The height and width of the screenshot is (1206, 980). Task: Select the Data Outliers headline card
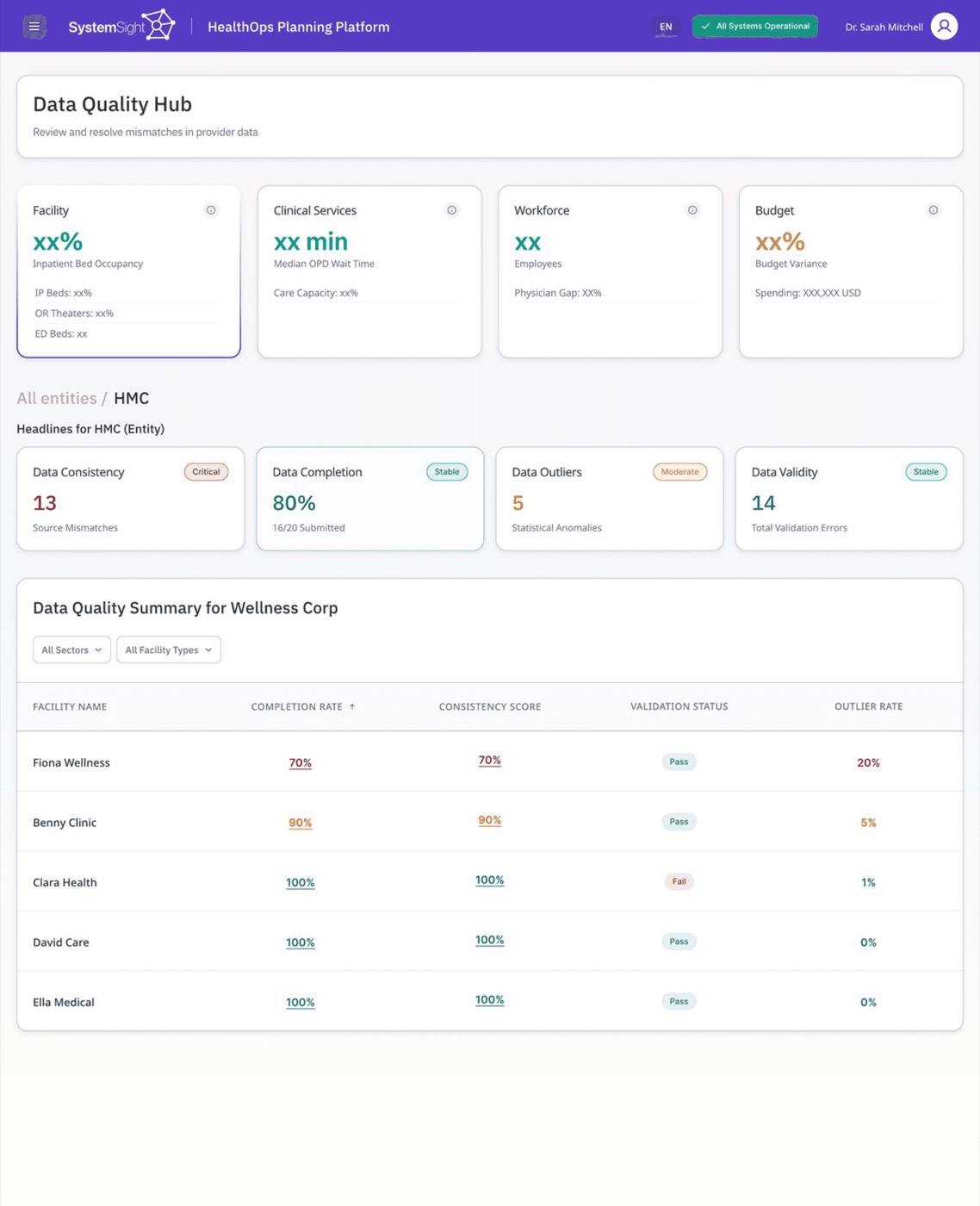[610, 499]
